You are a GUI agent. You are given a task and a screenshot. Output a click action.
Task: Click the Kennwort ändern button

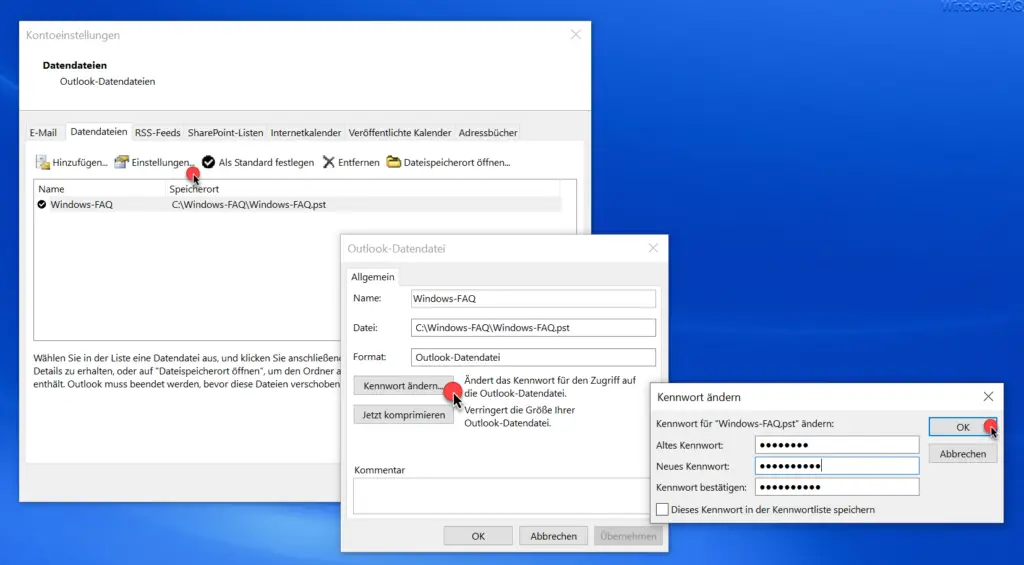pyautogui.click(x=404, y=386)
